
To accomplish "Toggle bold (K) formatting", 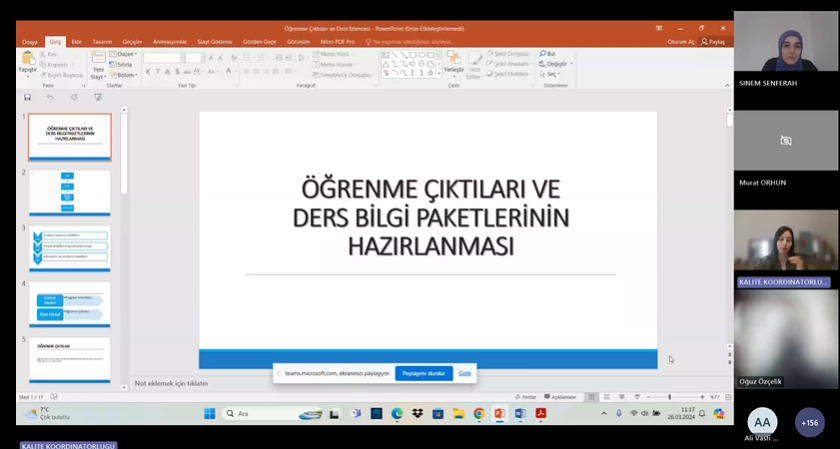I will tap(148, 71).
